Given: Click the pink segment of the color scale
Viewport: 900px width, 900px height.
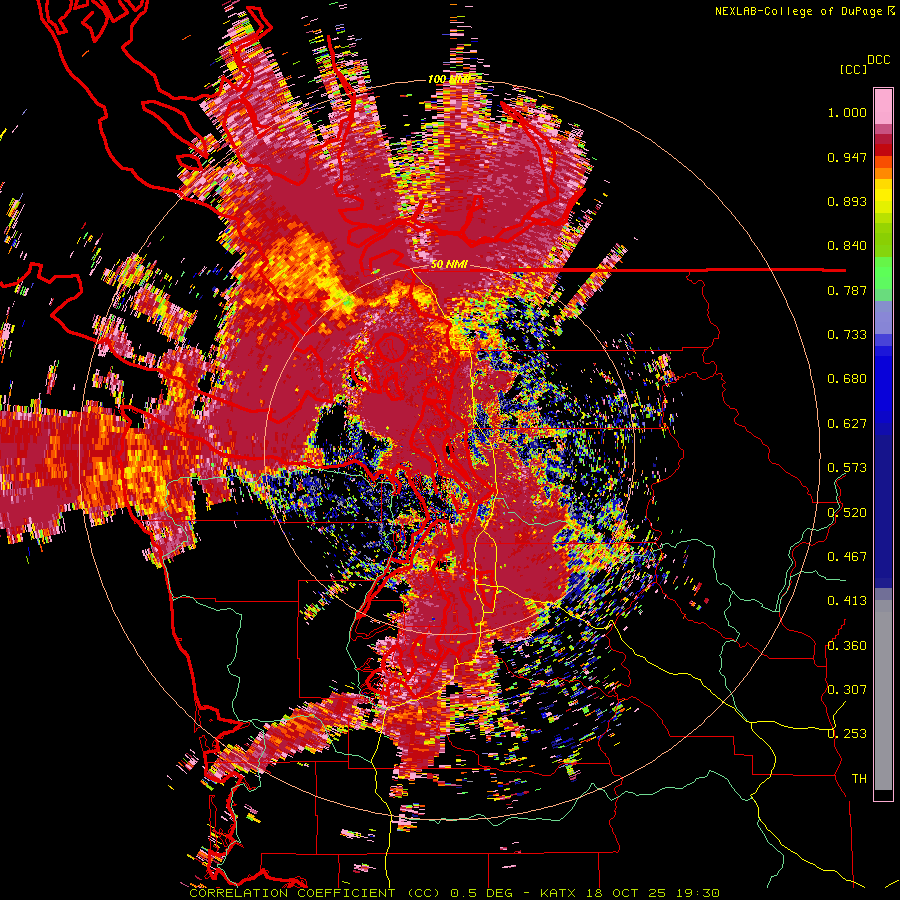Looking at the screenshot, I should [x=883, y=106].
